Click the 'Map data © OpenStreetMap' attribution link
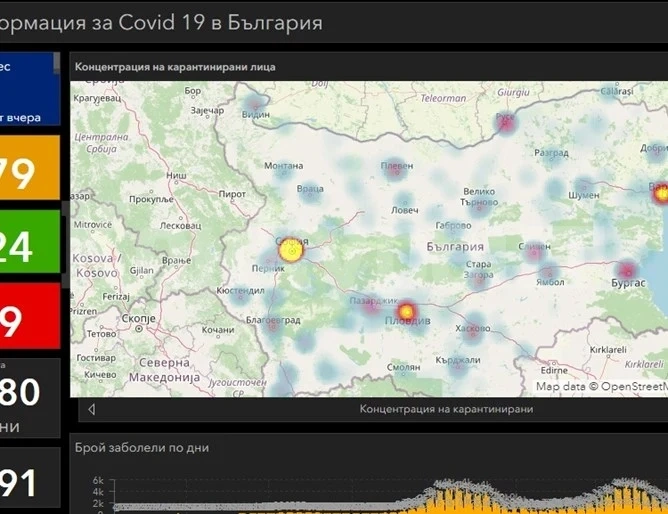The height and width of the screenshot is (514, 668). pyautogui.click(x=602, y=386)
